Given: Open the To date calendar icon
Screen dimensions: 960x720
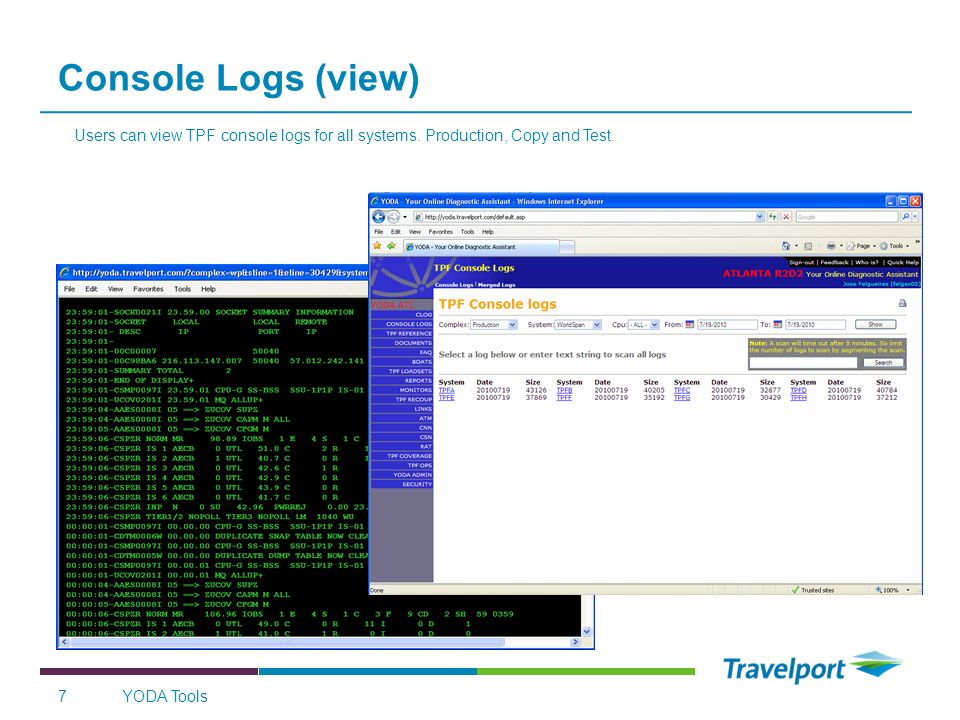Looking at the screenshot, I should [x=778, y=324].
